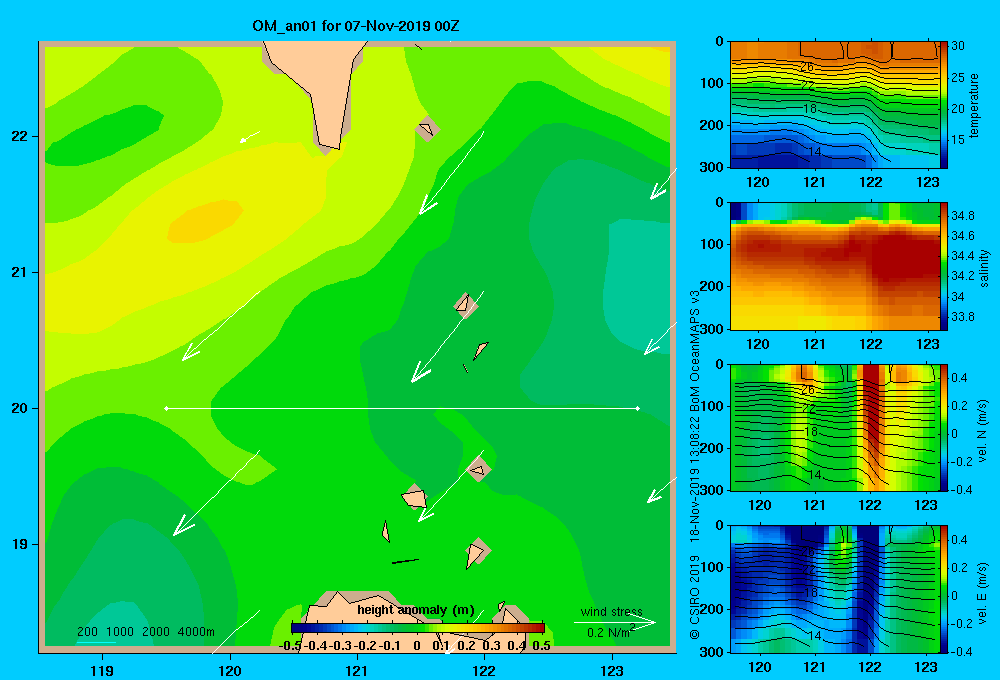1000x680 pixels.
Task: Select the 'height anomaly (m)' legend label
Action: coord(415,610)
